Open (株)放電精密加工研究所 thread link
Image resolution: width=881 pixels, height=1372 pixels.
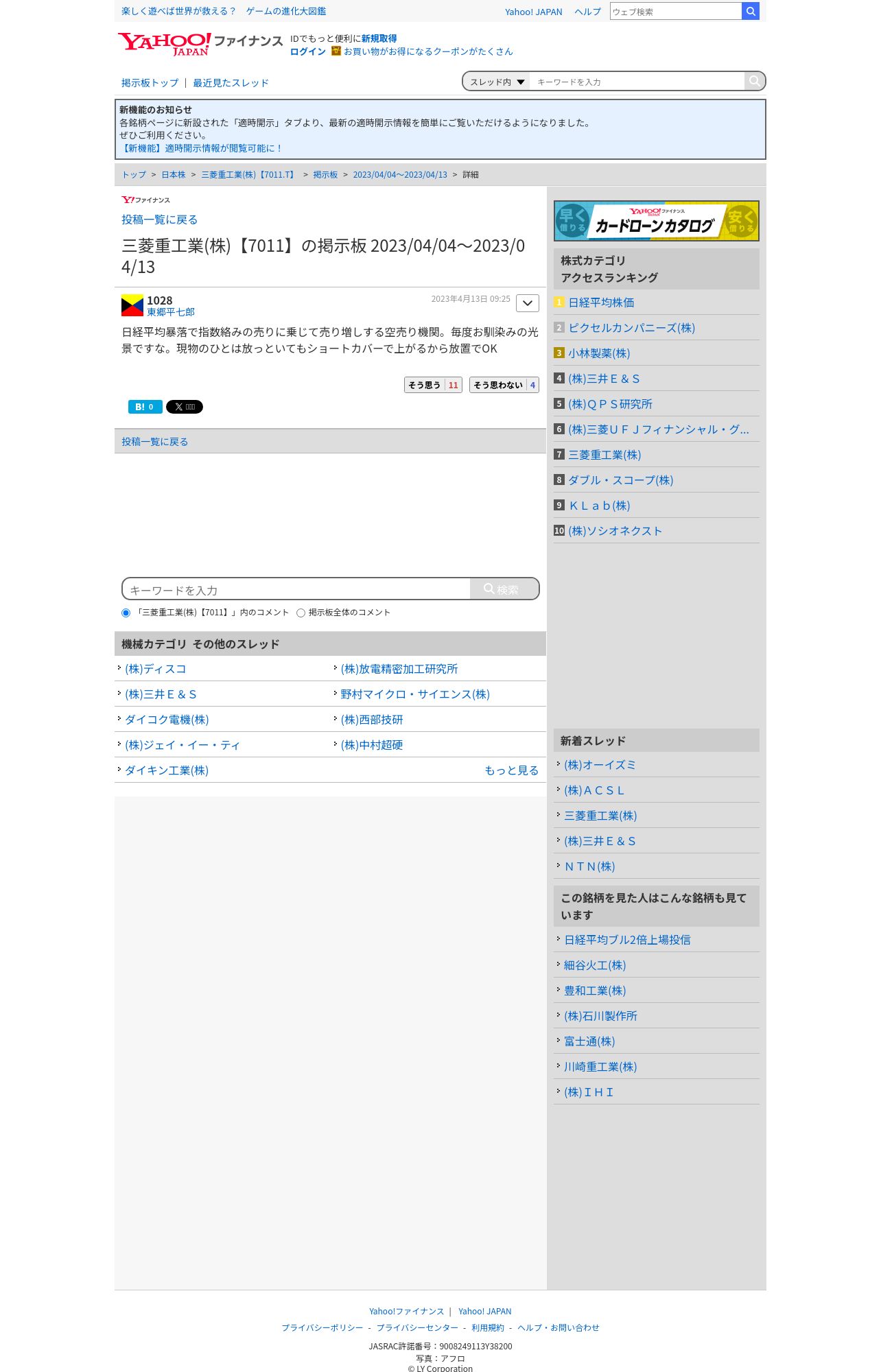[x=399, y=669]
